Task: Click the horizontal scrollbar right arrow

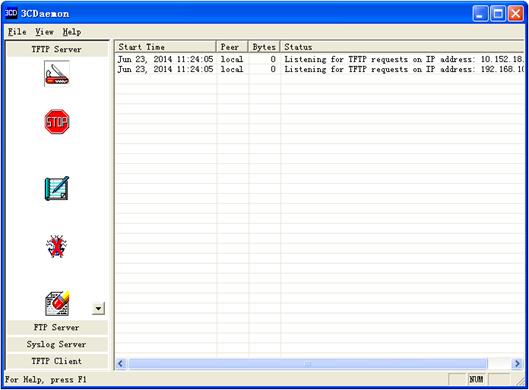Action: [x=517, y=364]
